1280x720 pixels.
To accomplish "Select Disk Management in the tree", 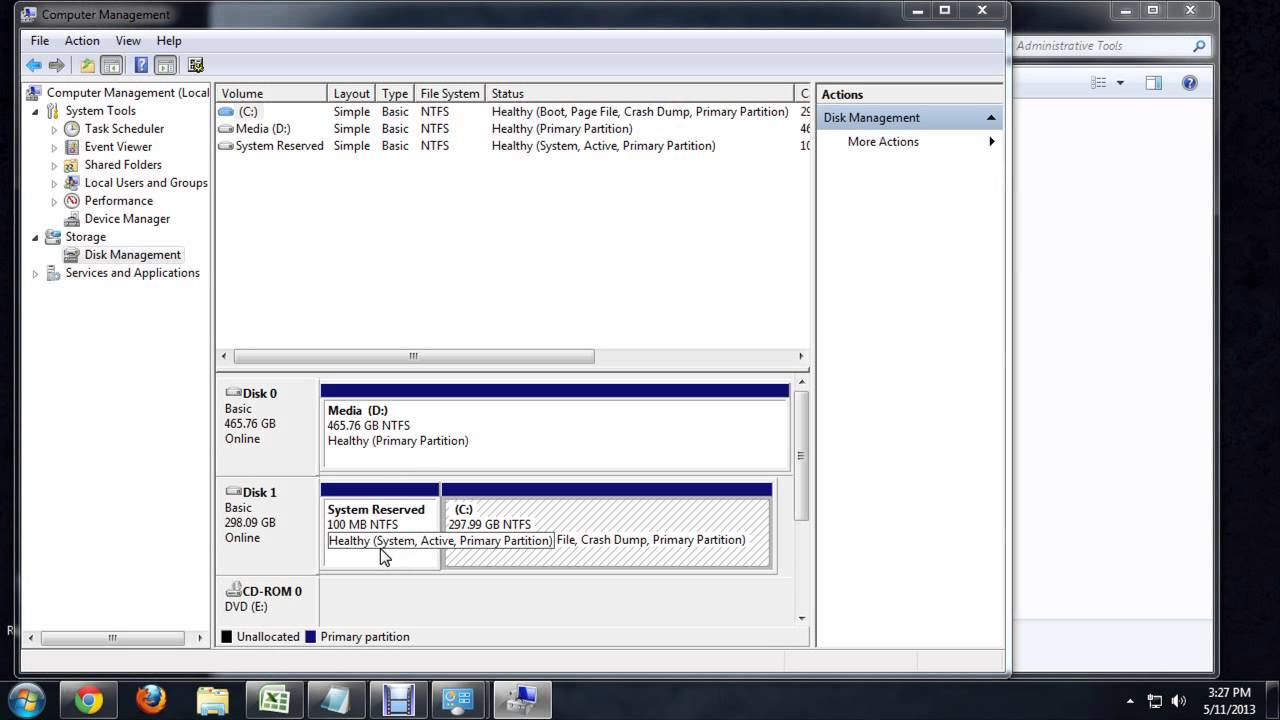I will [132, 255].
